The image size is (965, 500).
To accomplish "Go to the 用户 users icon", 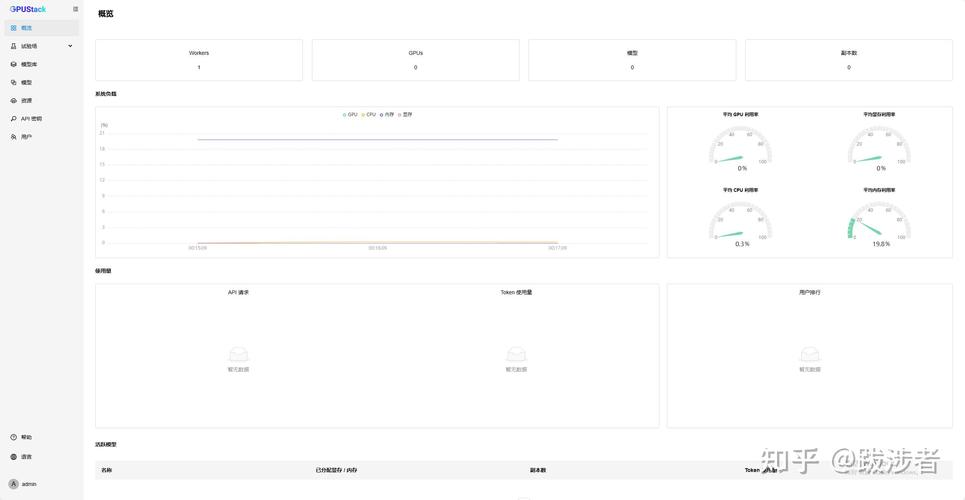I will point(13,136).
